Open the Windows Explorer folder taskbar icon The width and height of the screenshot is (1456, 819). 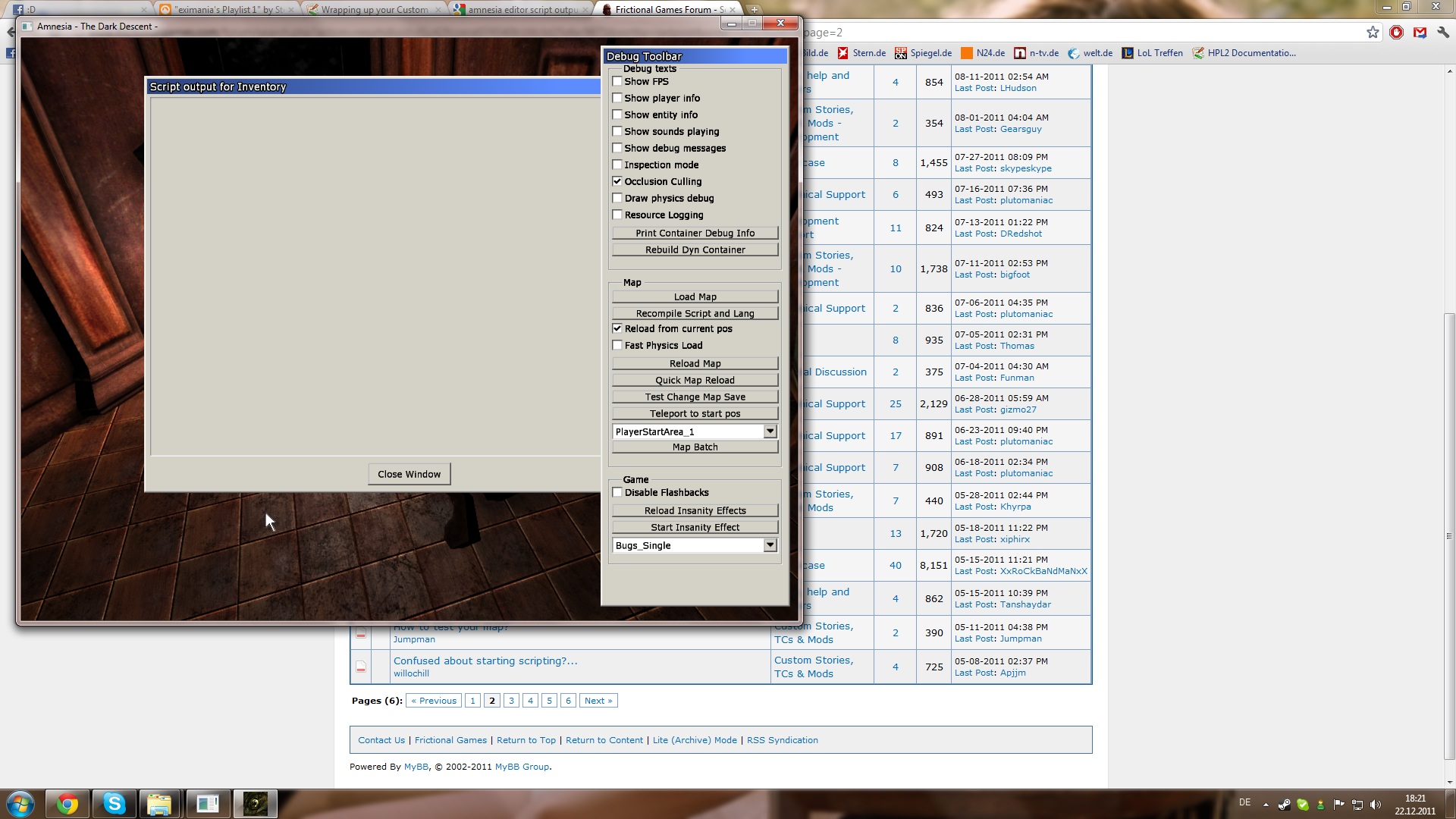coord(160,804)
